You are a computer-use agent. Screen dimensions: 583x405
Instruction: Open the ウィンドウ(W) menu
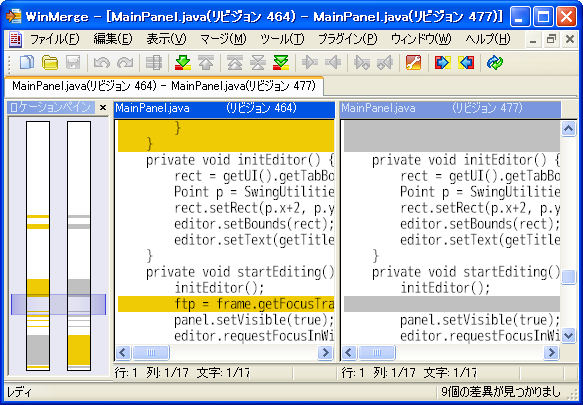(x=421, y=39)
